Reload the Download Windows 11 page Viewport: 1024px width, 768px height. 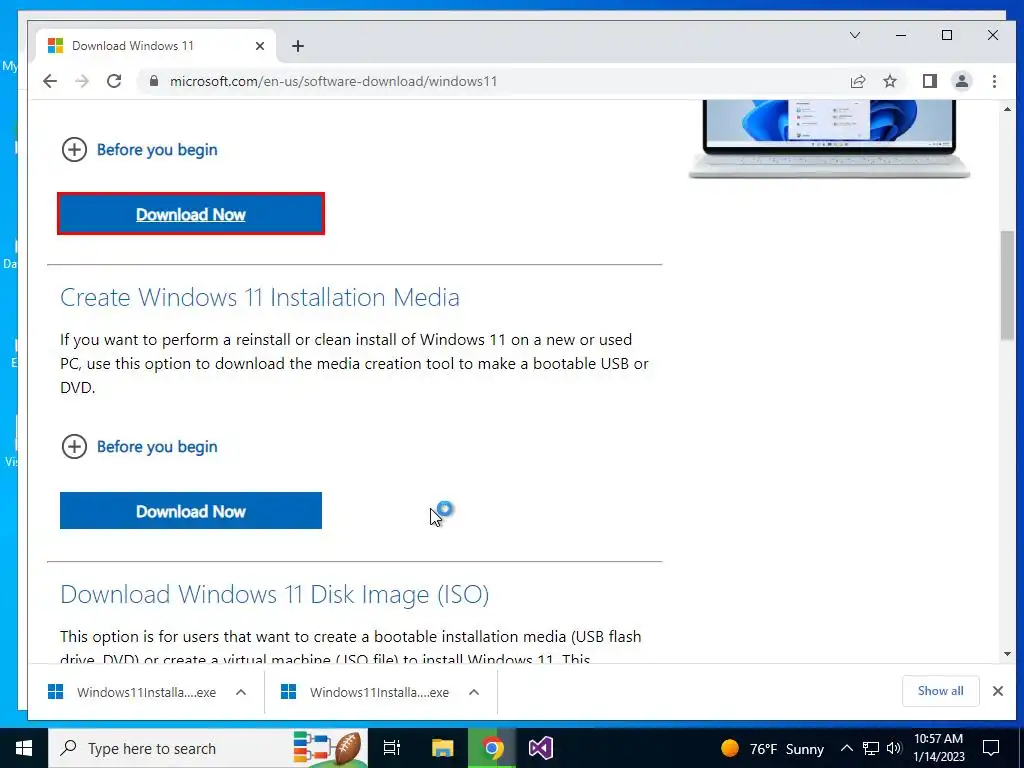114,81
